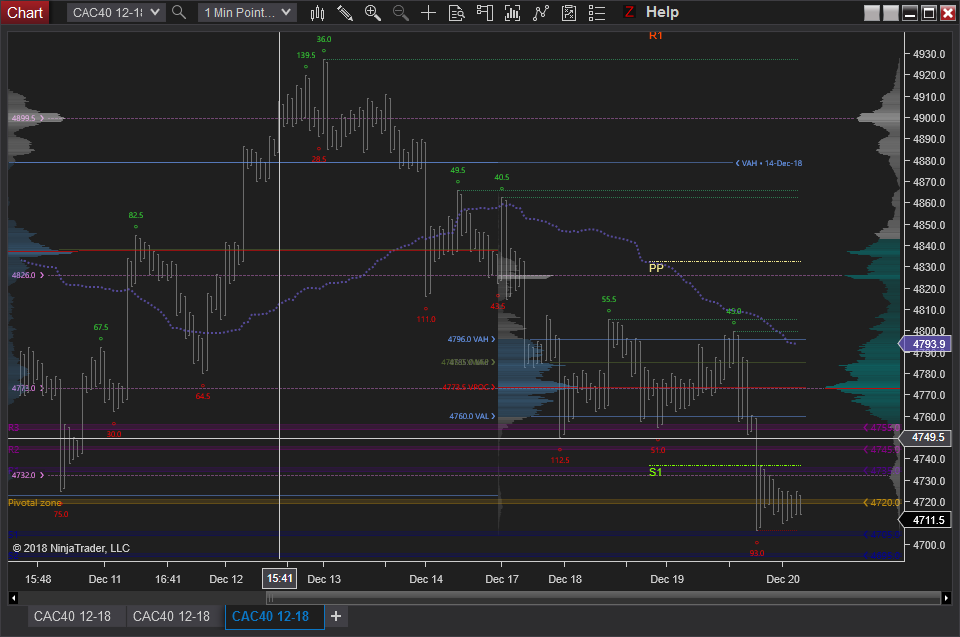
Task: Click the horizontal scrollbar thumb
Action: (x=603, y=598)
